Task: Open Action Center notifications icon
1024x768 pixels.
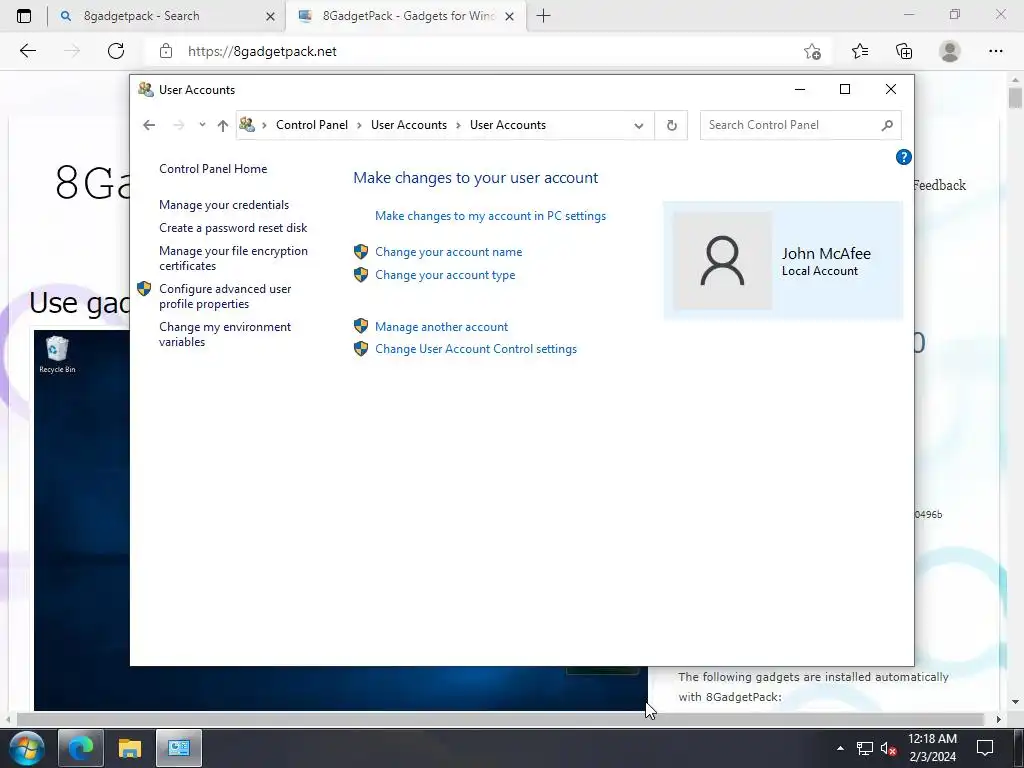Action: pos(985,748)
